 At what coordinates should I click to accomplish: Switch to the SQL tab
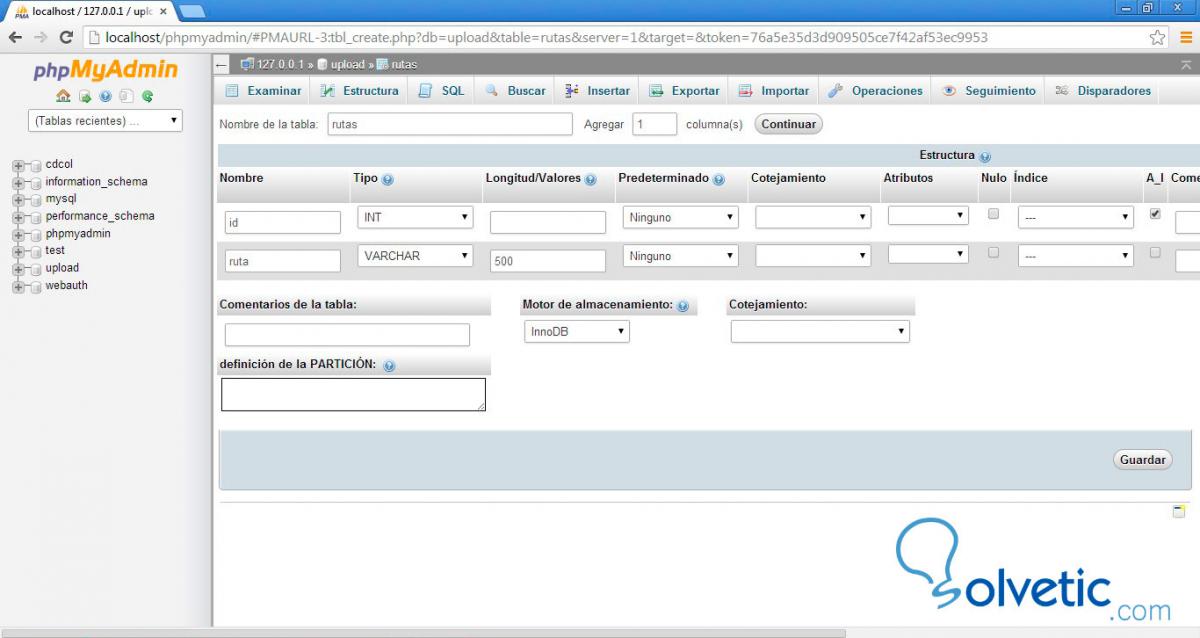(442, 91)
